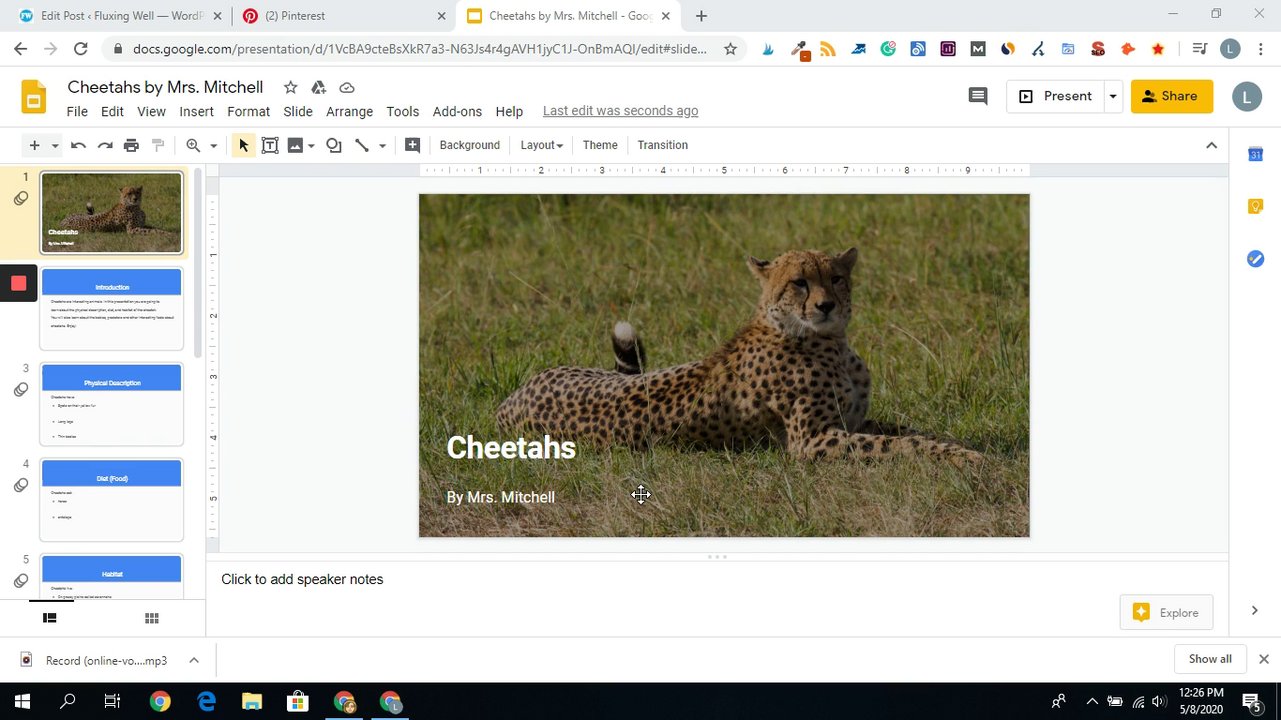1281x720 pixels.
Task: Switch to grid view
Action: tap(152, 618)
